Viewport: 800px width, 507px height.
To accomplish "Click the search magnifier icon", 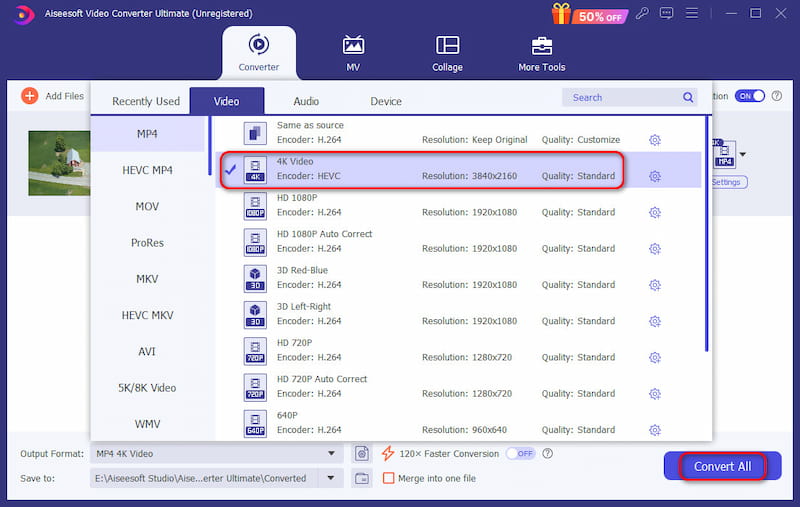I will 688,97.
